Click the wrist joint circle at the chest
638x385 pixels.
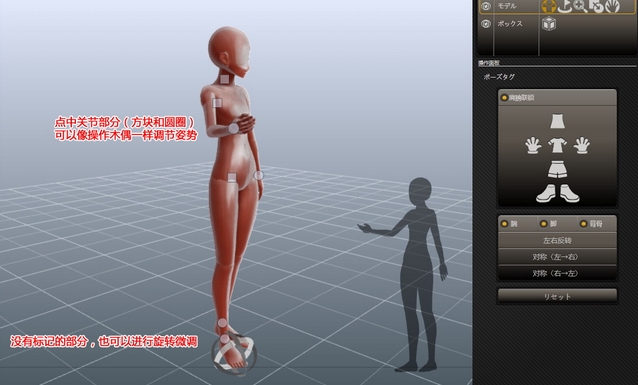point(233,129)
